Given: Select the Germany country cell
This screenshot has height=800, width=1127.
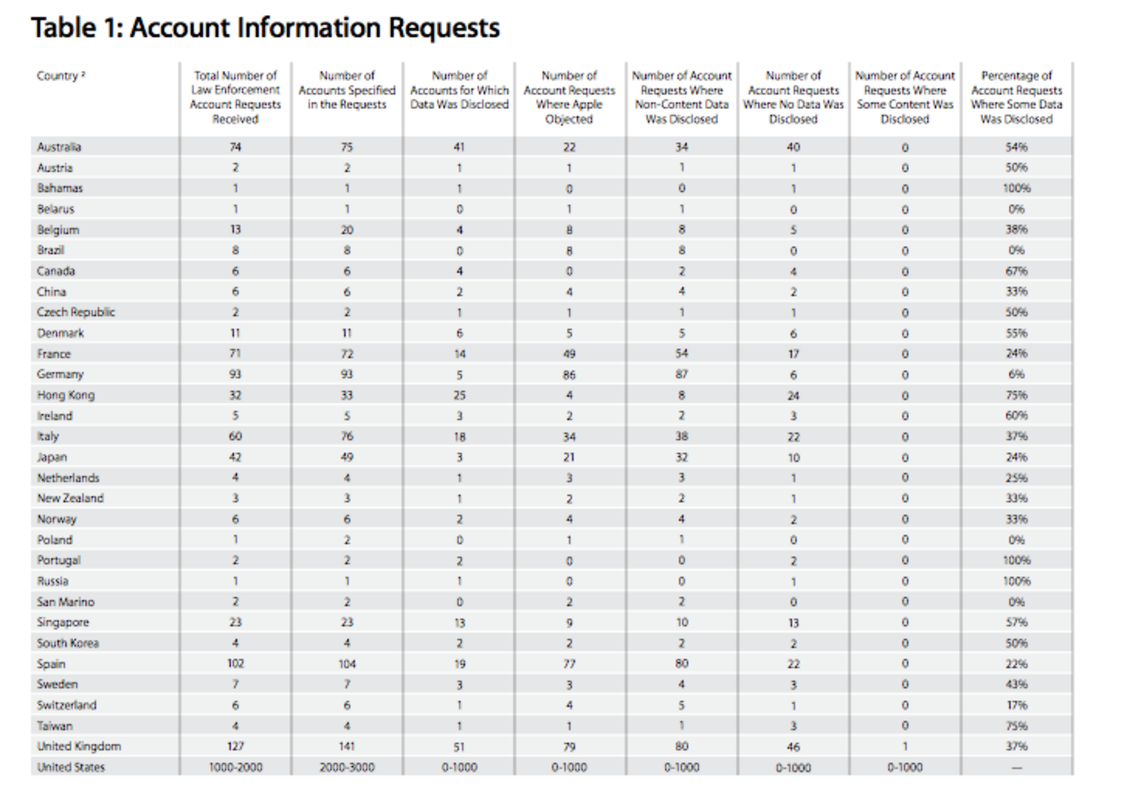Looking at the screenshot, I should (60, 374).
